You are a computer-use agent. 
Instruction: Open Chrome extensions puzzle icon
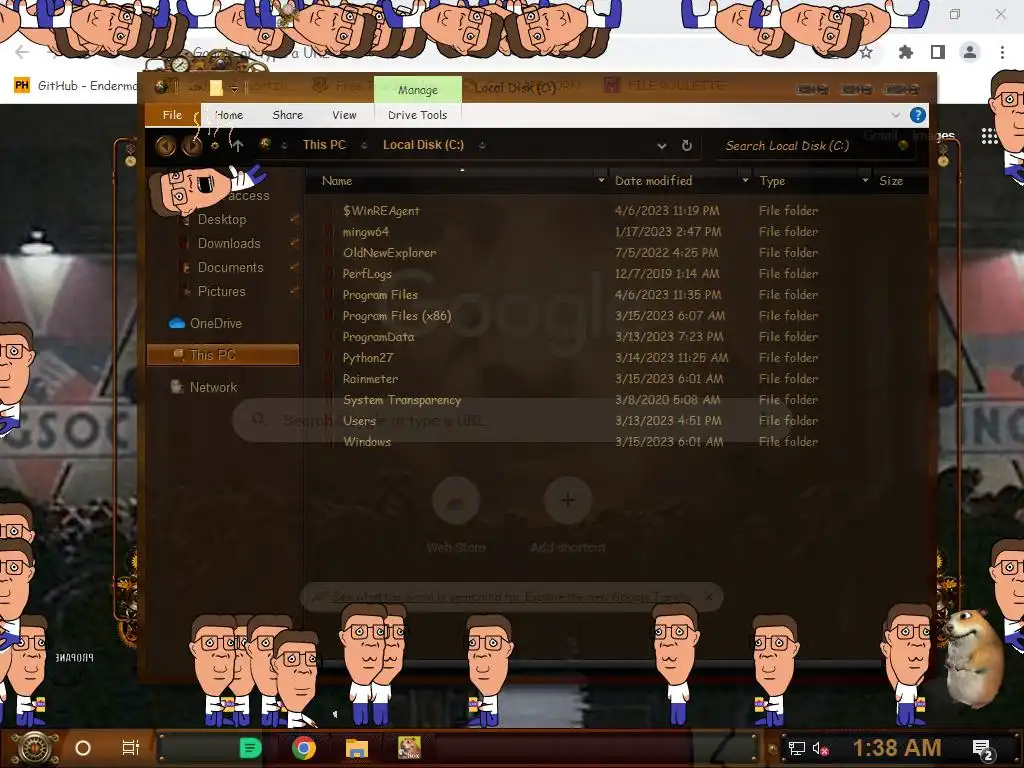click(905, 52)
